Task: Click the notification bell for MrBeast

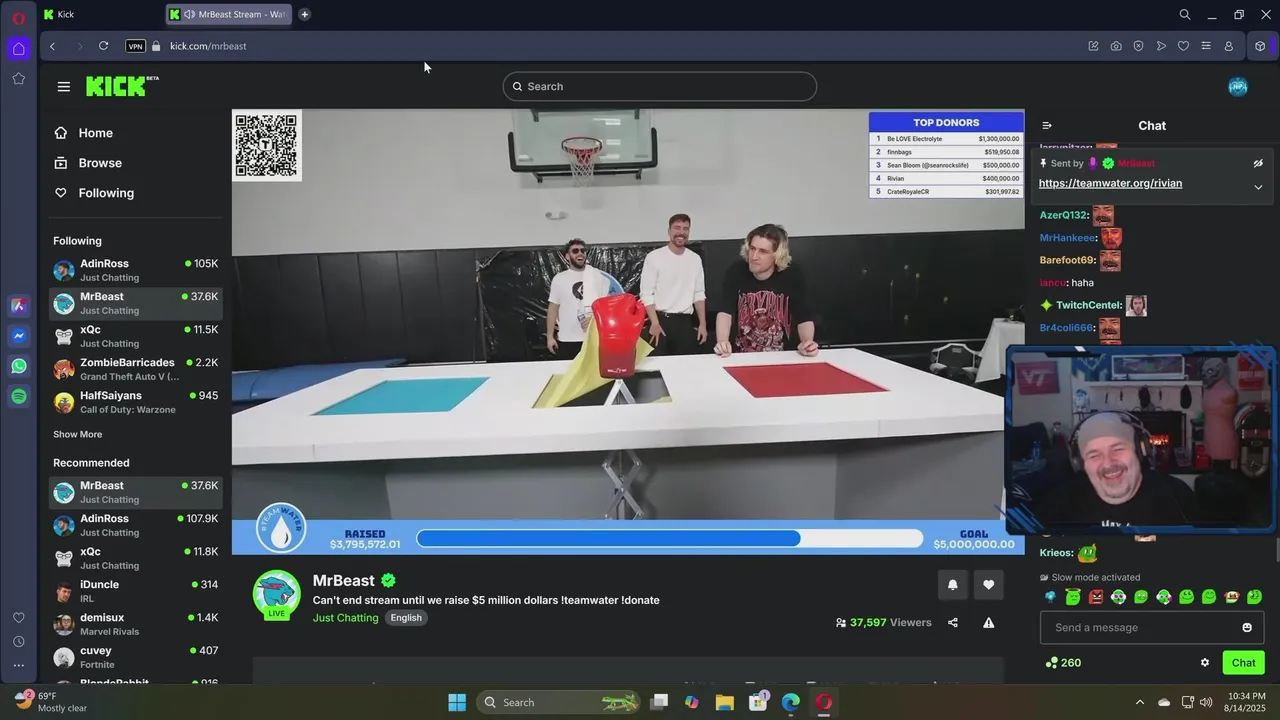Action: coord(952,585)
